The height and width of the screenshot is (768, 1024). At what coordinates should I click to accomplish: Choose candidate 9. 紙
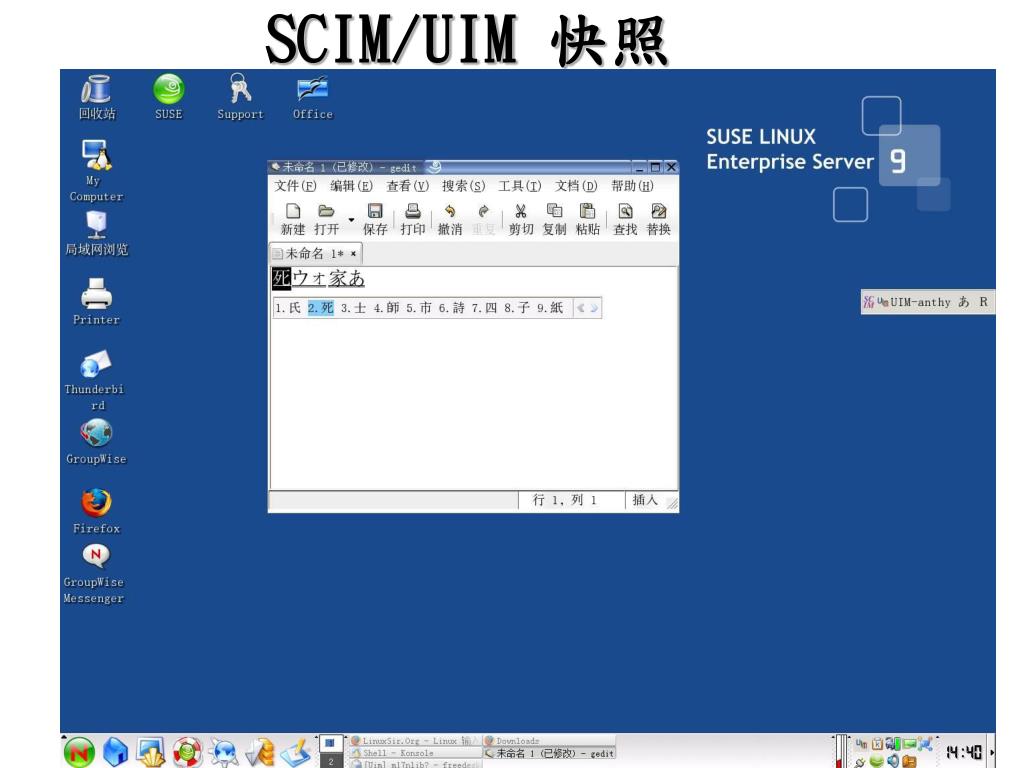(x=550, y=308)
